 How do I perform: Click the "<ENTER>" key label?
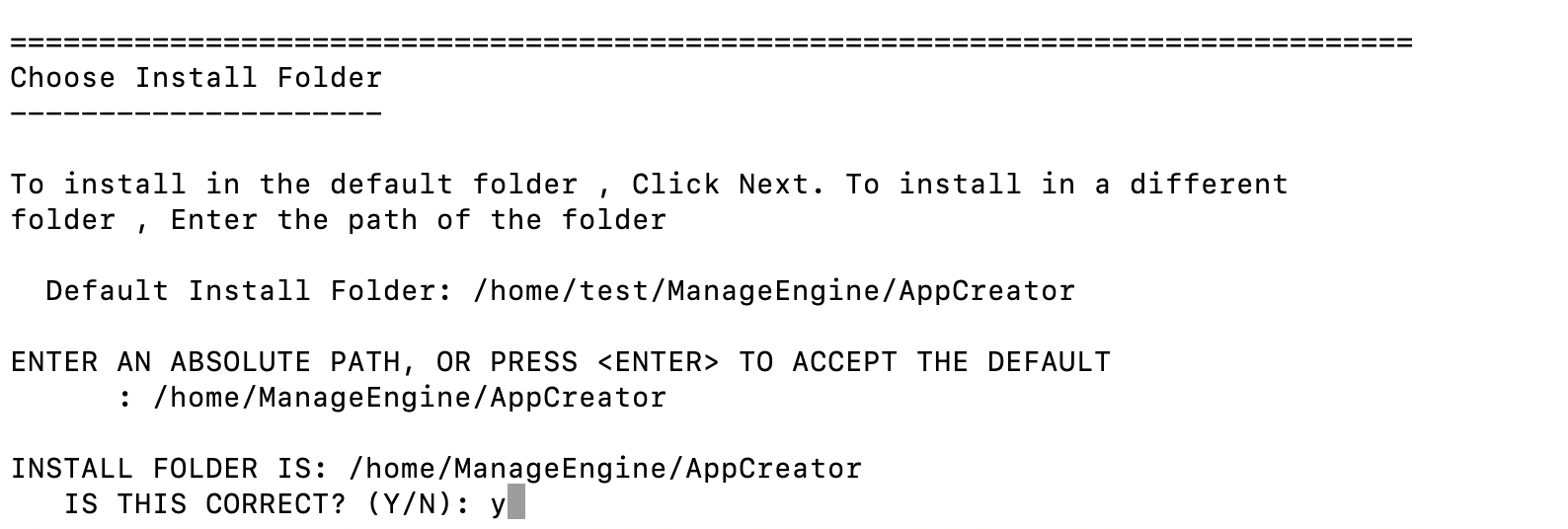(659, 362)
